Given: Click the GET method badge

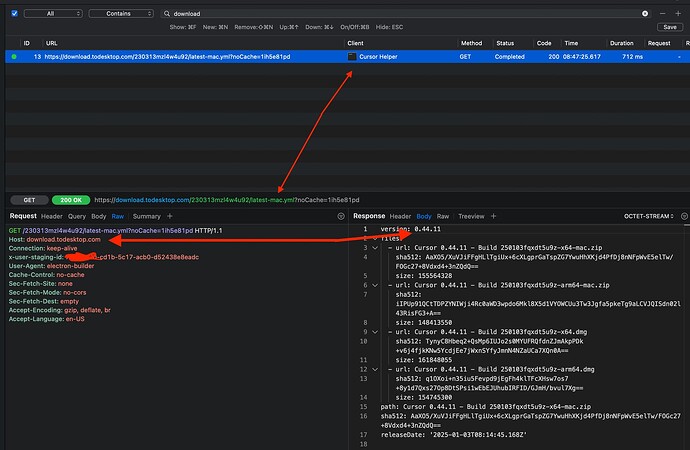Looking at the screenshot, I should tap(29, 200).
